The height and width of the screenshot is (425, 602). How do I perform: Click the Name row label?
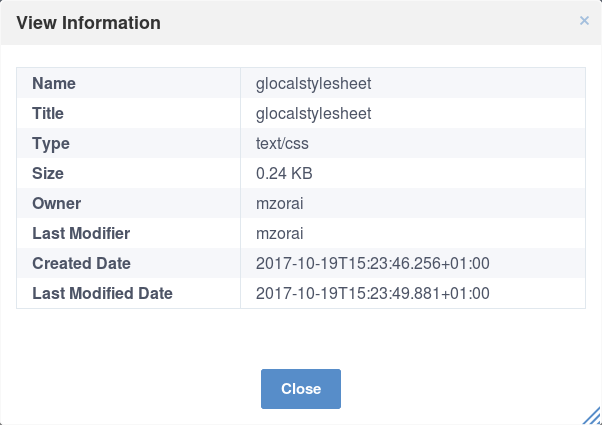point(54,83)
